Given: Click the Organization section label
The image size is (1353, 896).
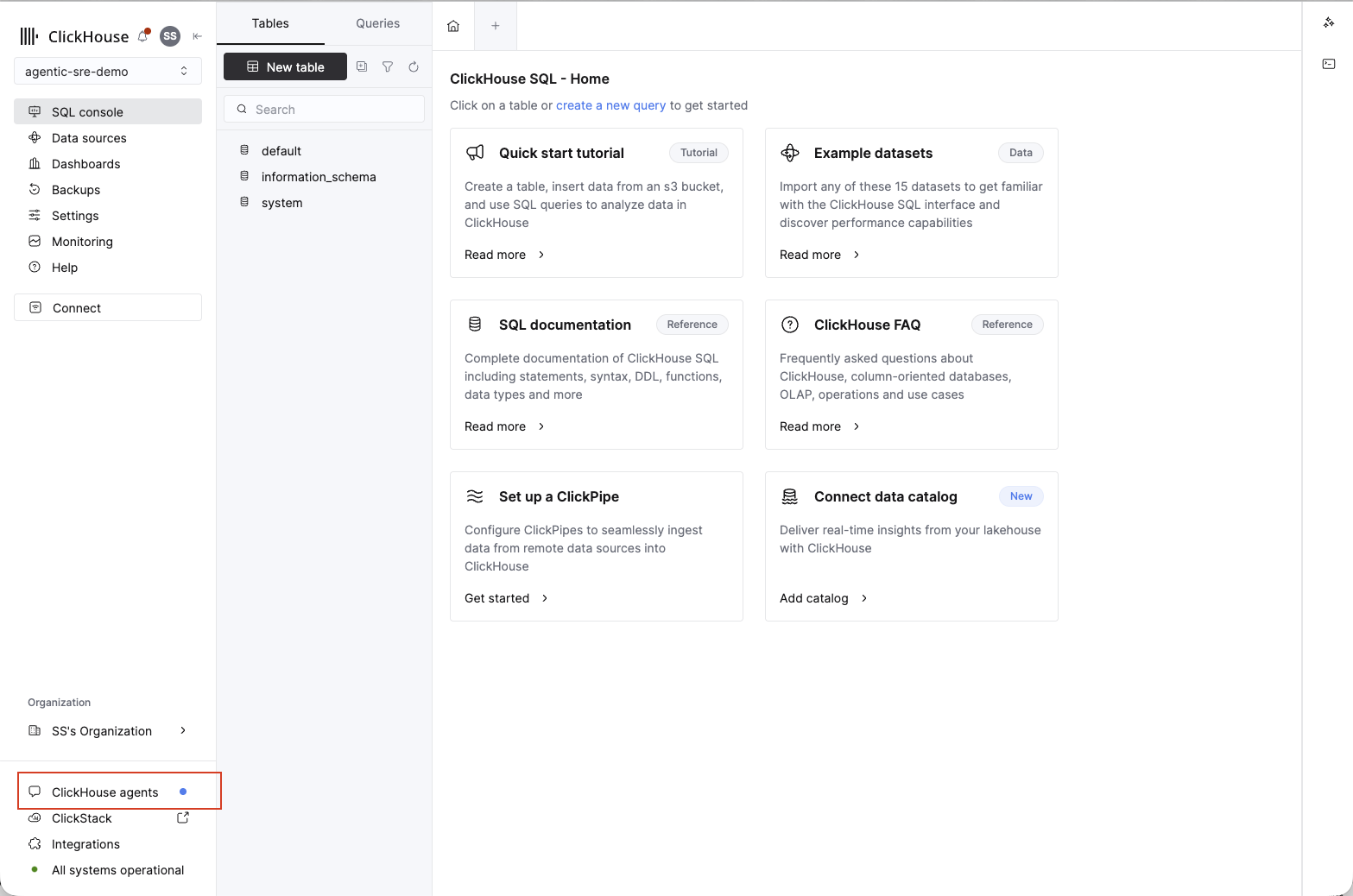Looking at the screenshot, I should 59,703.
